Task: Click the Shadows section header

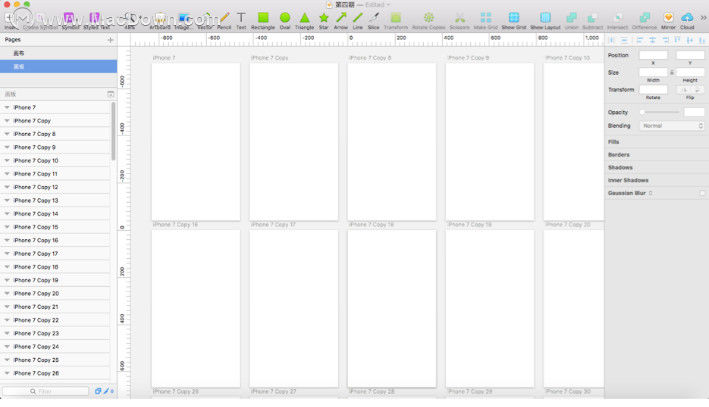Action: pos(620,167)
